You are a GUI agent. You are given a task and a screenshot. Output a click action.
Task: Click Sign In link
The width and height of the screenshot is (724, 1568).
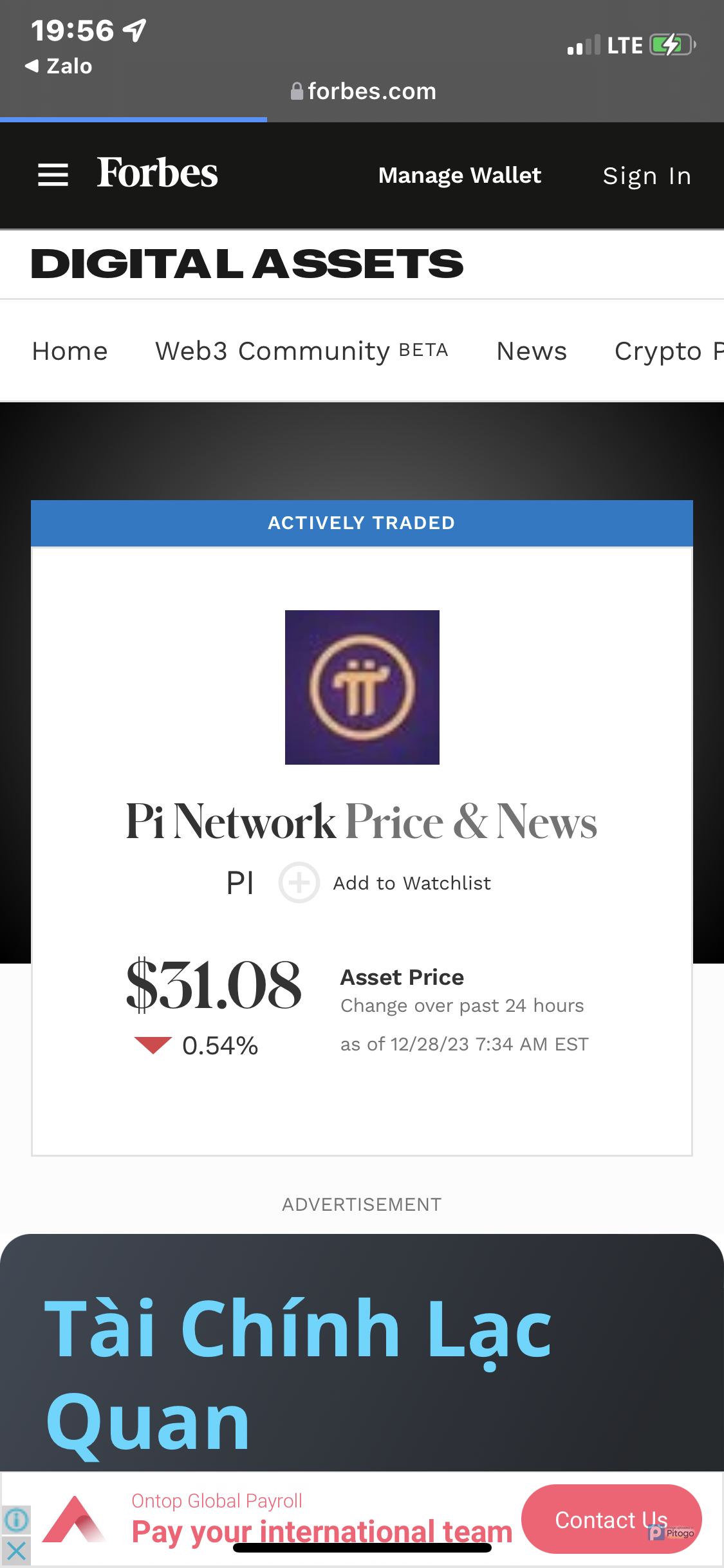point(647,176)
